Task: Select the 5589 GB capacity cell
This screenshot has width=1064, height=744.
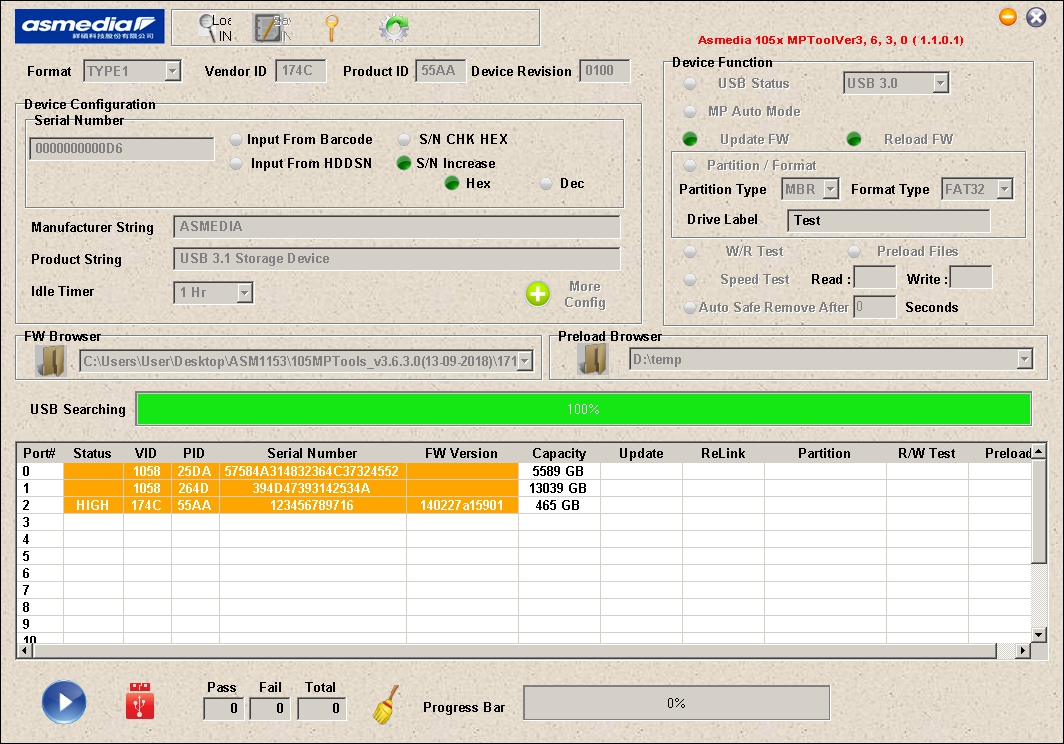Action: pos(558,471)
